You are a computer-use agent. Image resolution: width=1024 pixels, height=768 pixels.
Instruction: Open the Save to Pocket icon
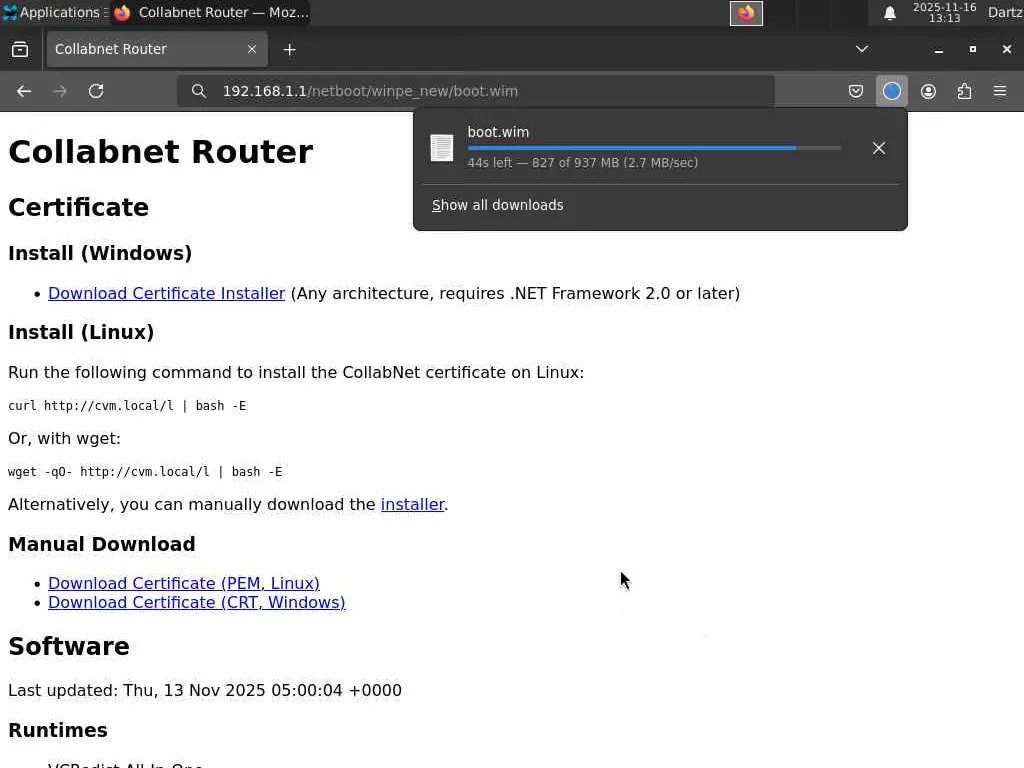pos(856,91)
